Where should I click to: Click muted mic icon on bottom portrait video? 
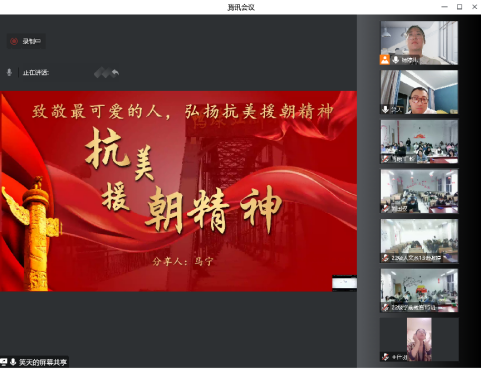(385, 357)
